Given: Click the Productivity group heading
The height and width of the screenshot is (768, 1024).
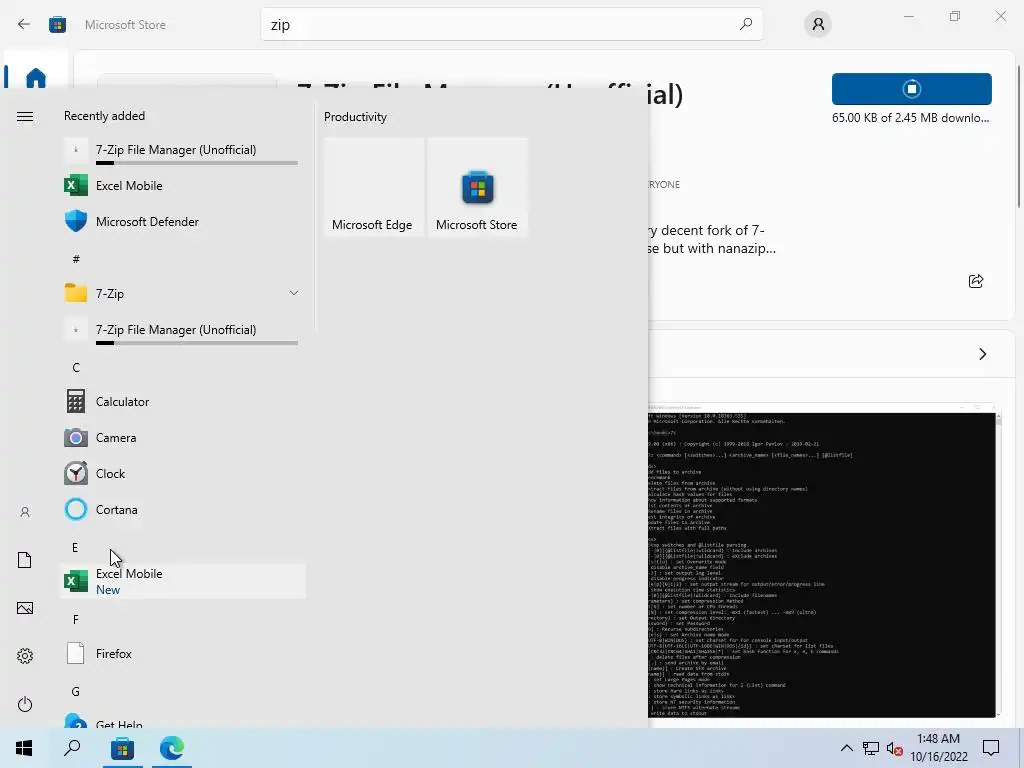Looking at the screenshot, I should tap(355, 117).
